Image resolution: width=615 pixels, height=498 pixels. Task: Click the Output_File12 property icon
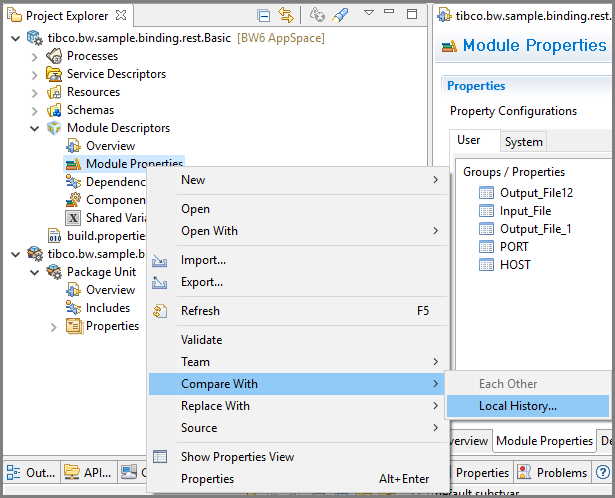[486, 193]
